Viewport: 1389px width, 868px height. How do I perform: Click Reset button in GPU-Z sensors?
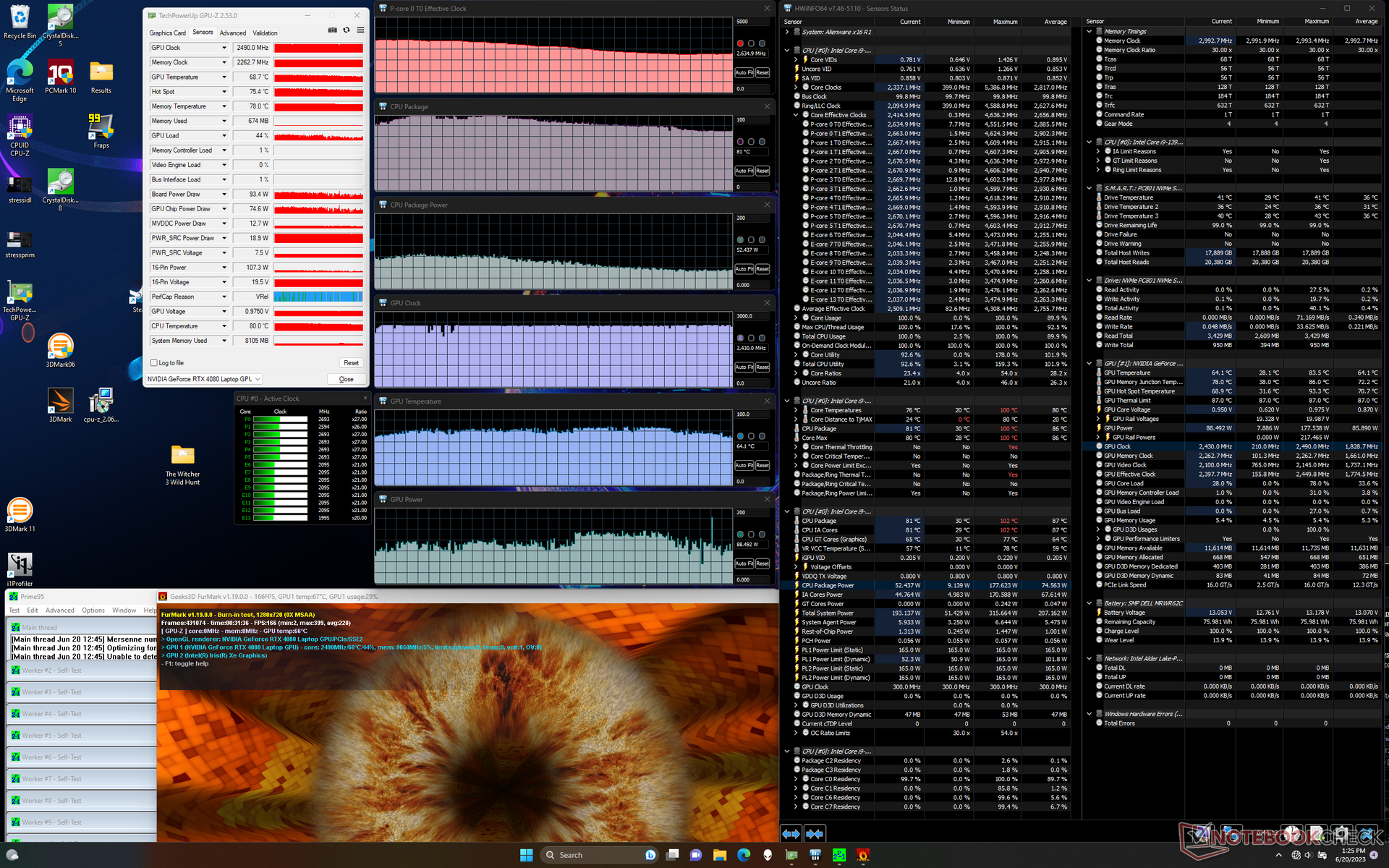[x=351, y=363]
